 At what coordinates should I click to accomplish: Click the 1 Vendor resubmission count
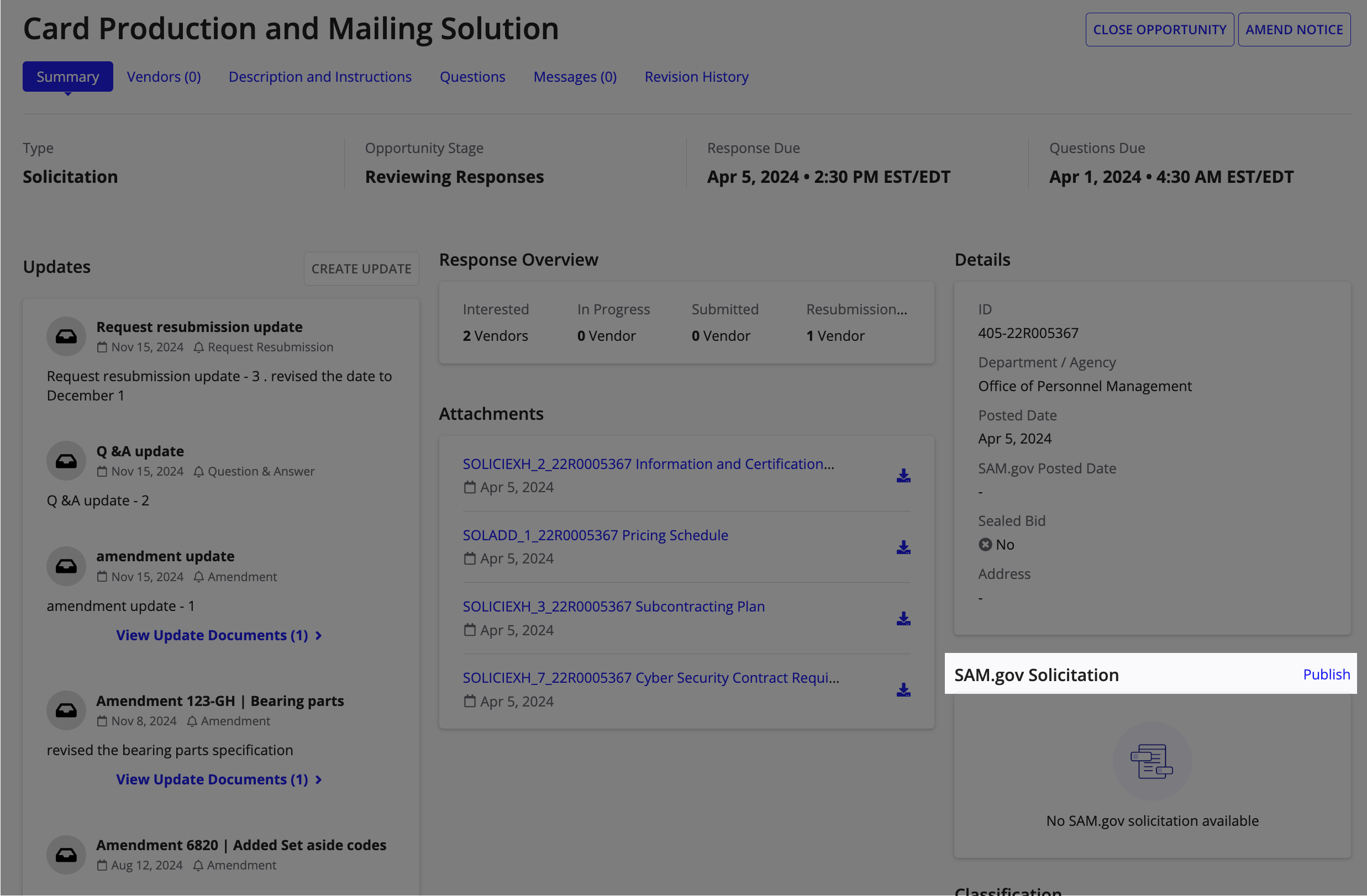[x=835, y=335]
